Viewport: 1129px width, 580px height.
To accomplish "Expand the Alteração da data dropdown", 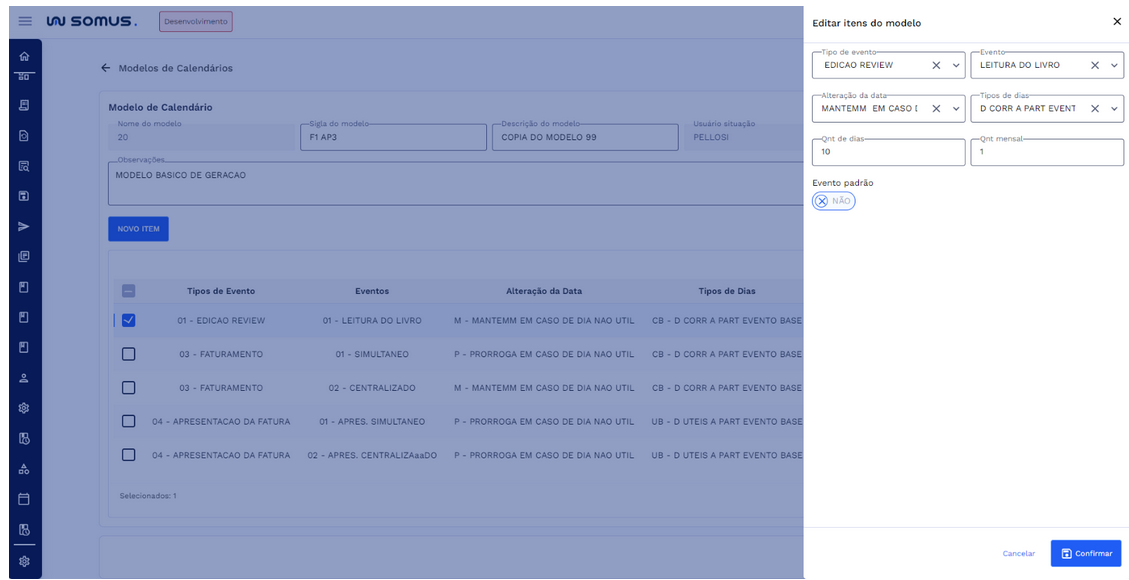I will (x=956, y=108).
